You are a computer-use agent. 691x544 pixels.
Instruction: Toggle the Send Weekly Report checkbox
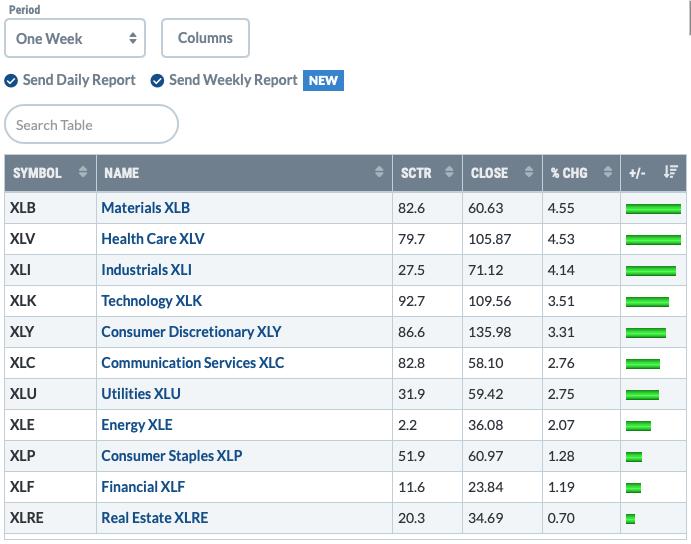[157, 81]
